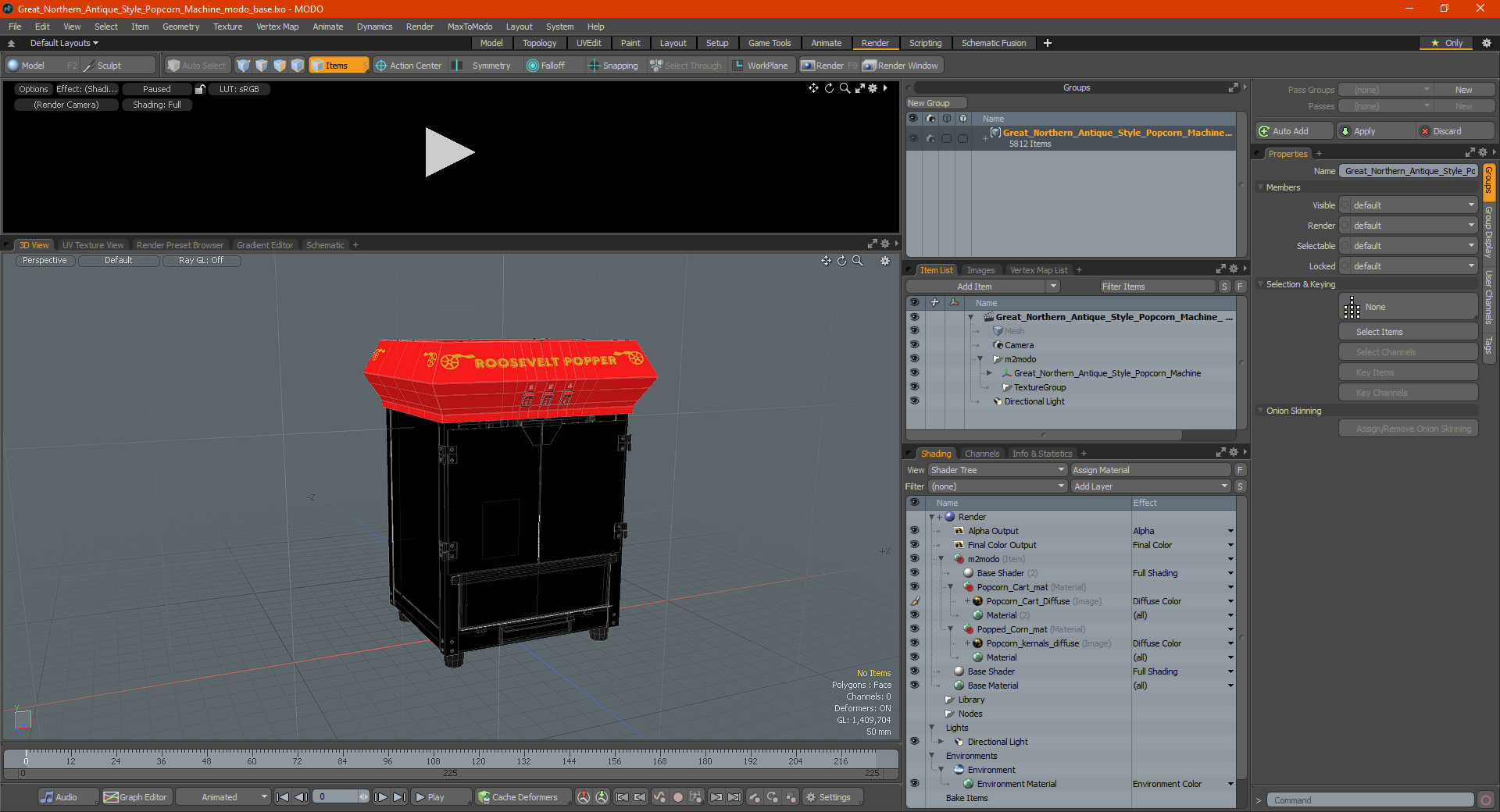Hide Alpha Output shader layer

914,531
